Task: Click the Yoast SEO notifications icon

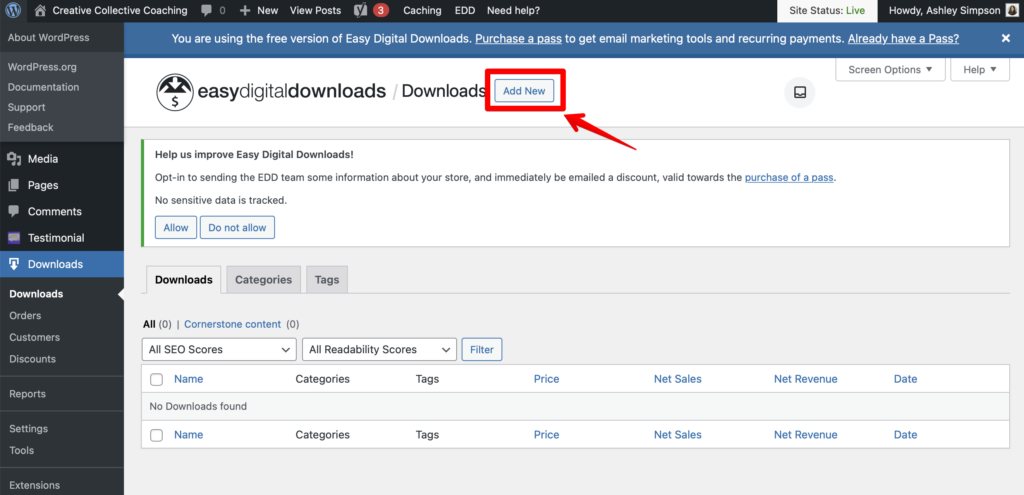Action: tap(360, 10)
